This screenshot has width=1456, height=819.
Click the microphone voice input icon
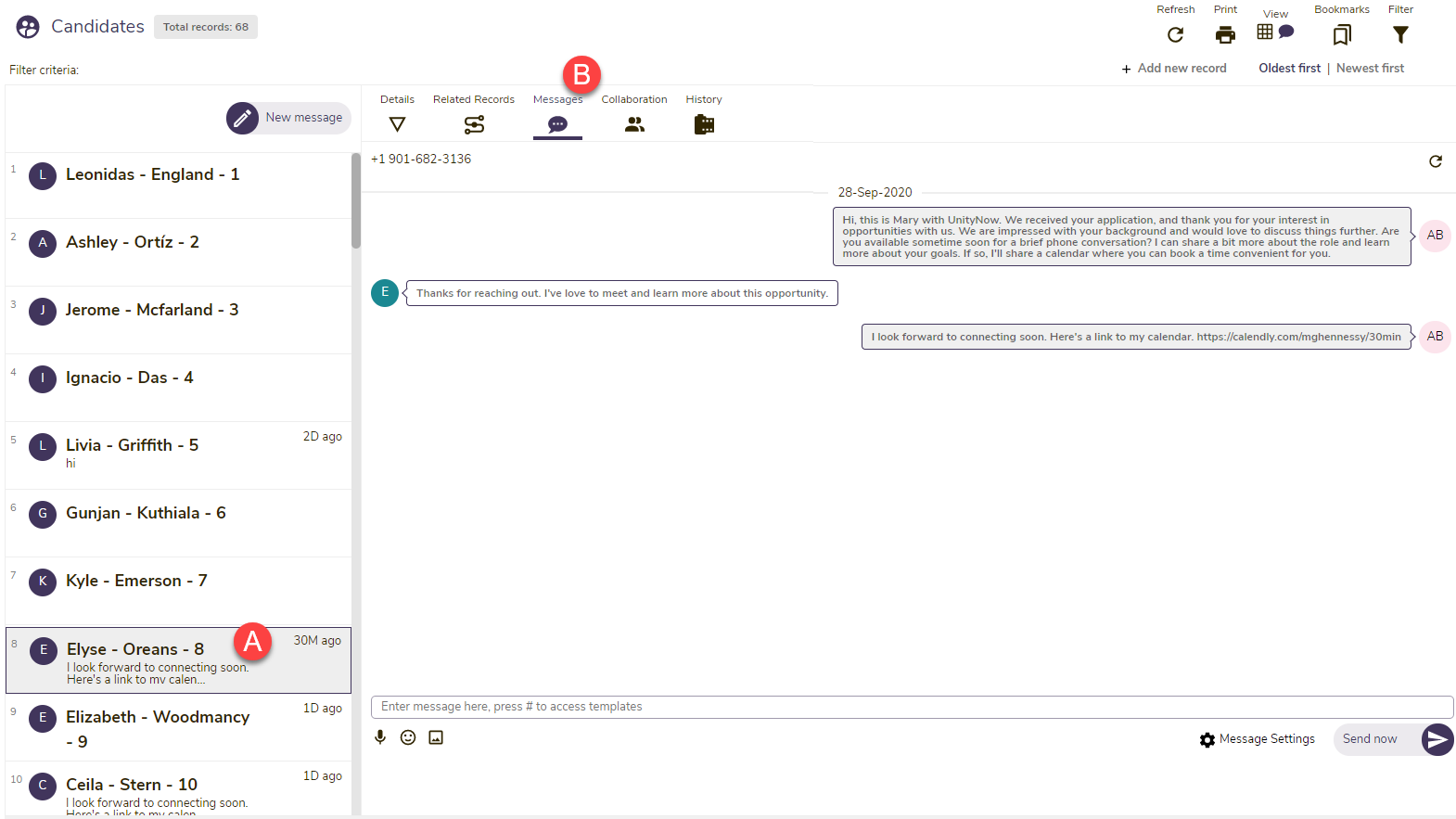coord(380,737)
